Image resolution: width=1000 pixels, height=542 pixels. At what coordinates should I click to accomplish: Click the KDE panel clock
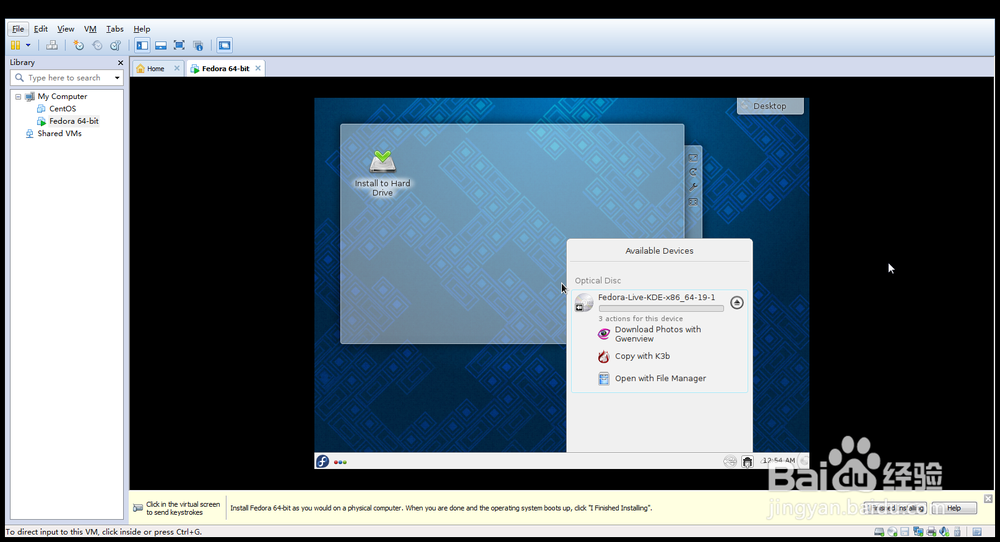pyautogui.click(x=779, y=460)
